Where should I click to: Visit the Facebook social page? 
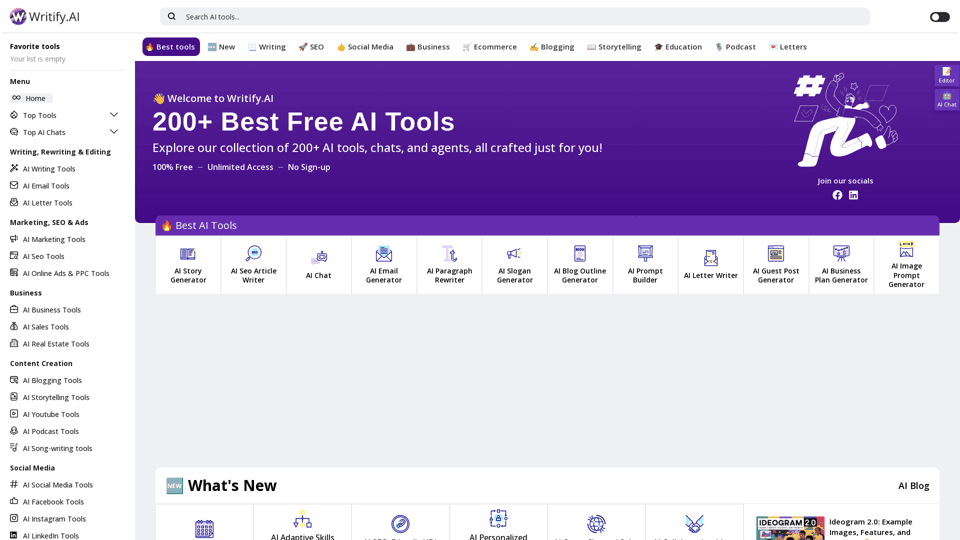tap(837, 195)
